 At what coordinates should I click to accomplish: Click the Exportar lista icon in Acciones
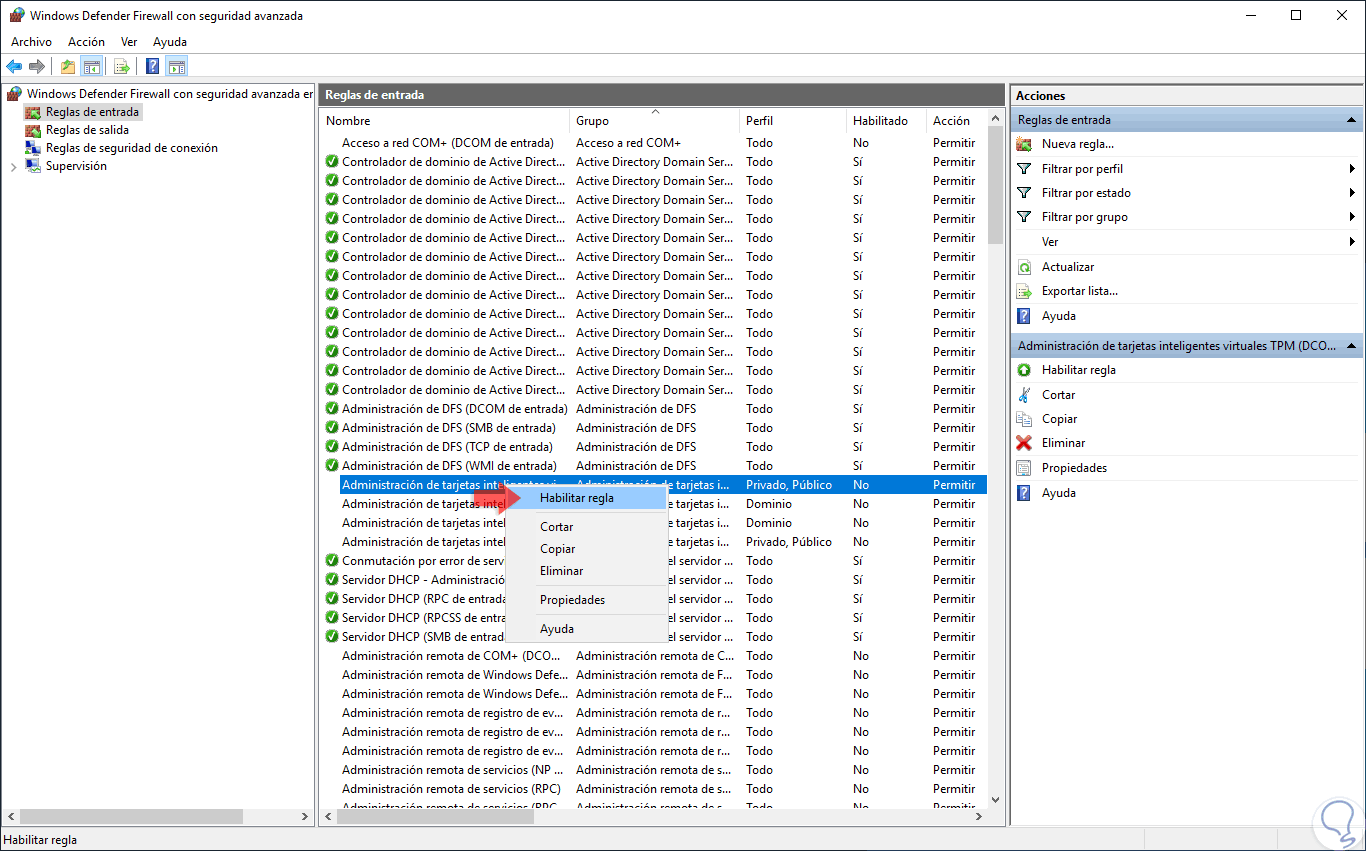click(1024, 291)
